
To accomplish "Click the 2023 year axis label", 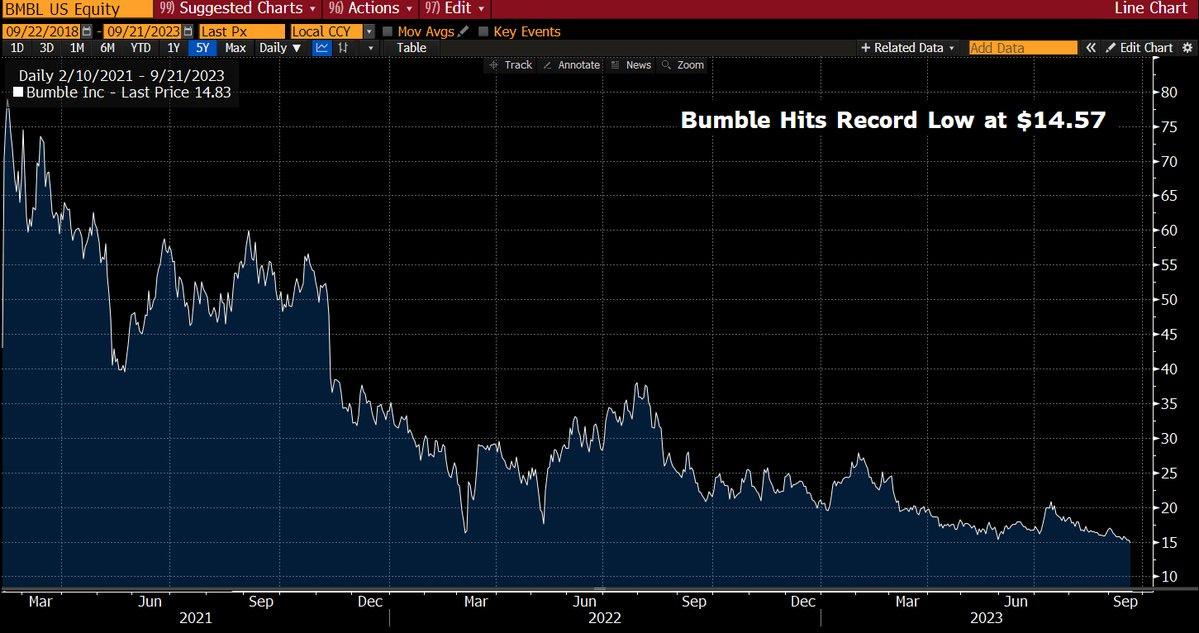I will pos(986,618).
